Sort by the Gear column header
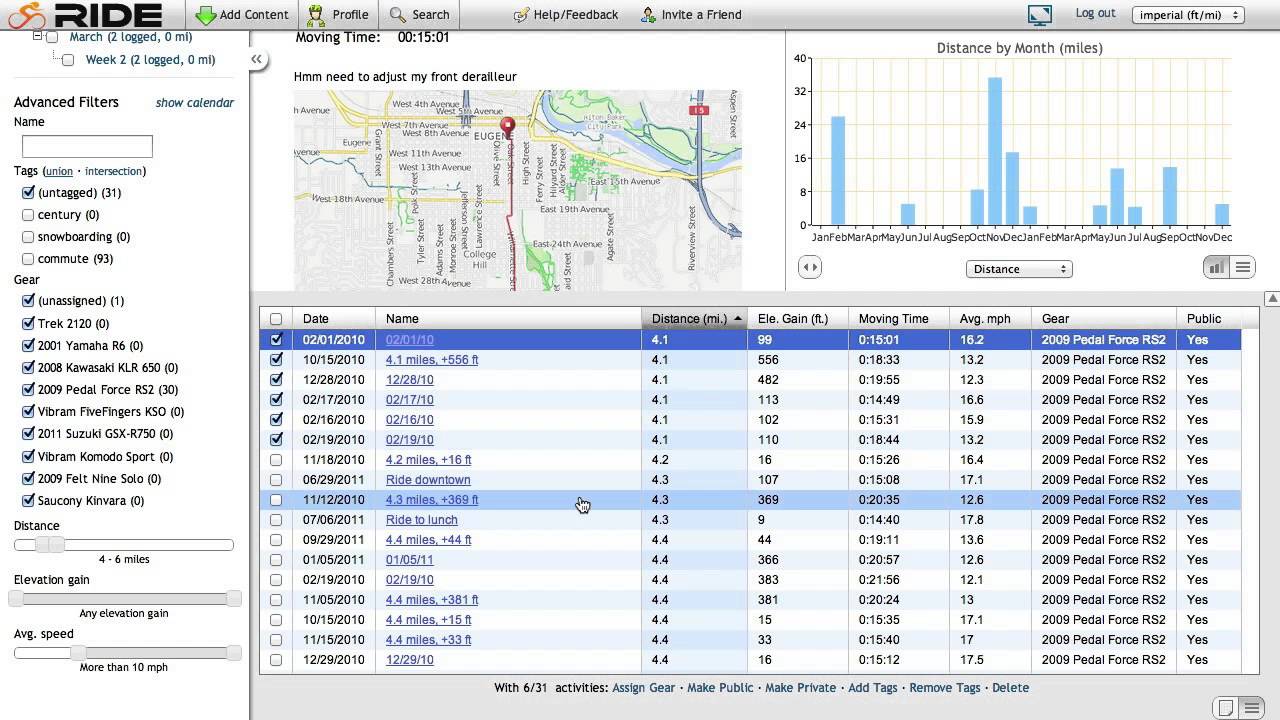This screenshot has height=720, width=1280. 1104,319
